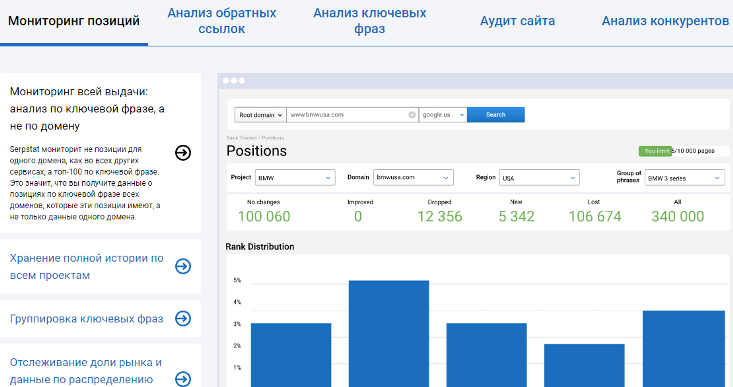This screenshot has height=387, width=733.
Task: Click the Lost value 106 674
Action: click(x=595, y=216)
